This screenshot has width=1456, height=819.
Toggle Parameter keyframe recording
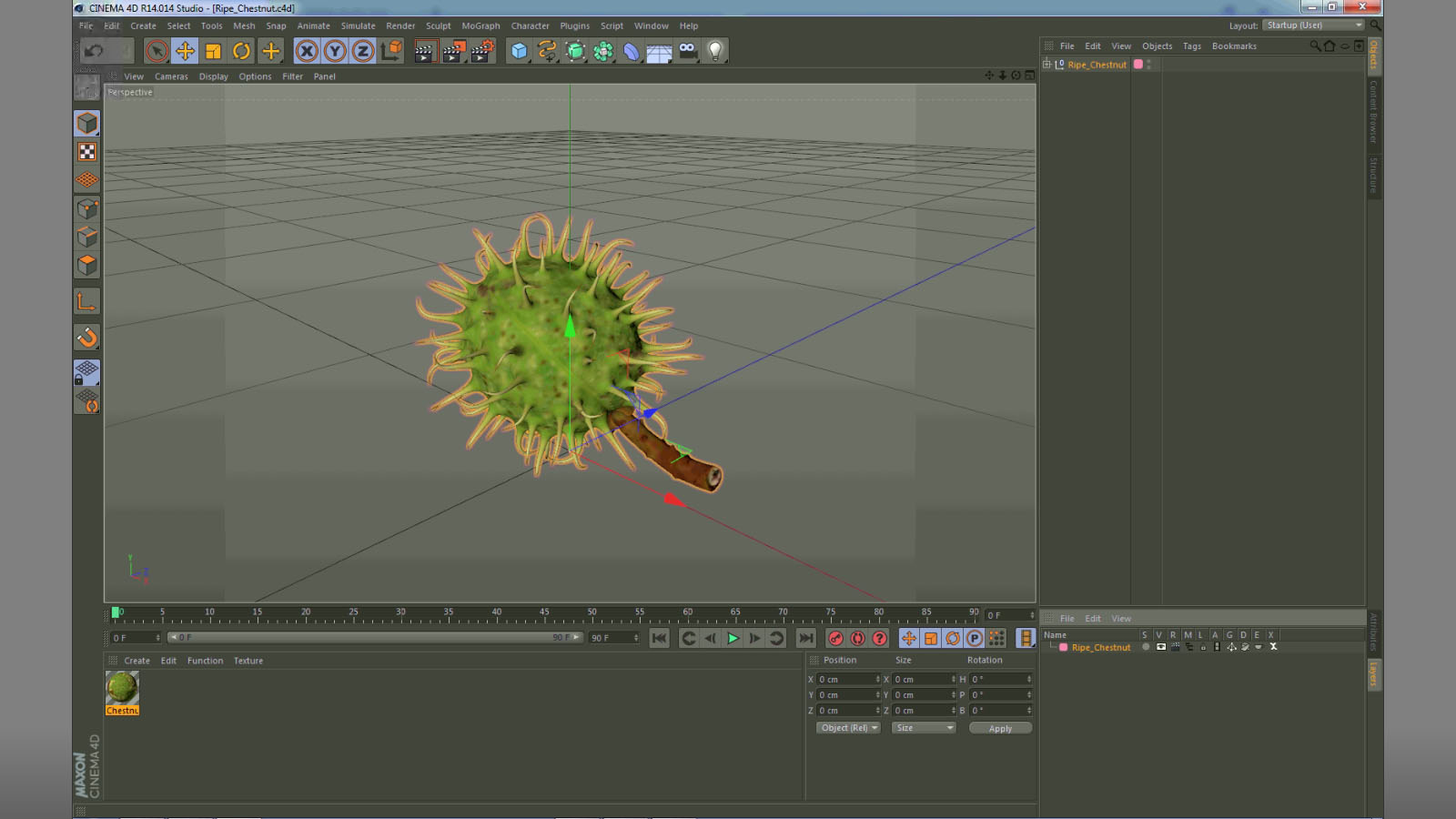tap(974, 638)
